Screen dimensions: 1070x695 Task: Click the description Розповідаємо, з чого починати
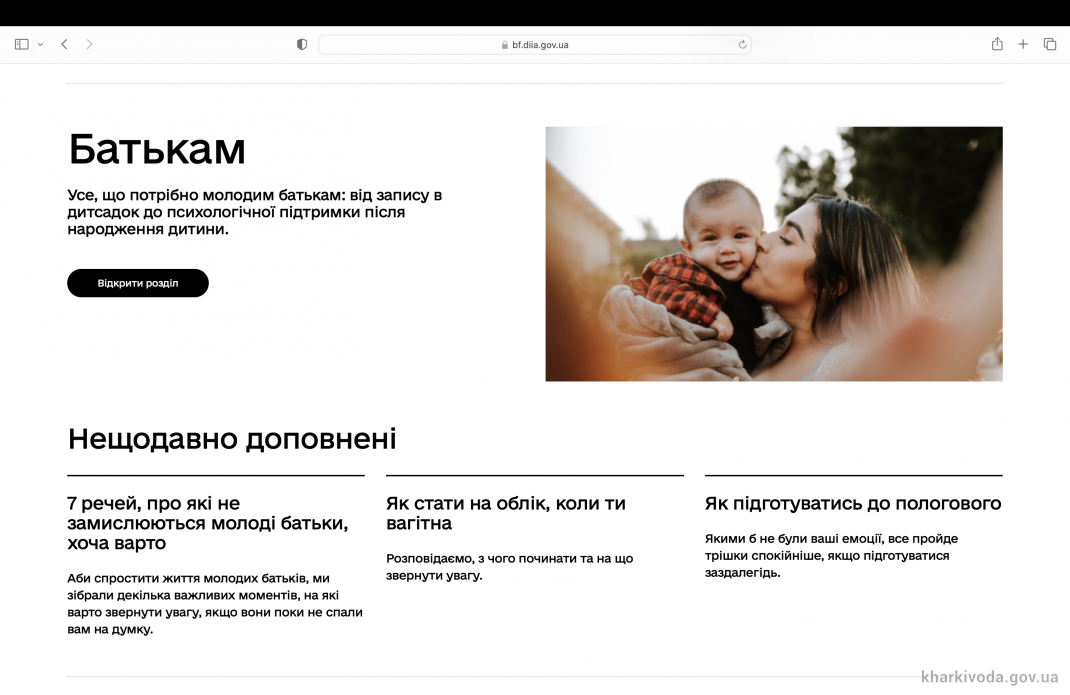[x=509, y=566]
